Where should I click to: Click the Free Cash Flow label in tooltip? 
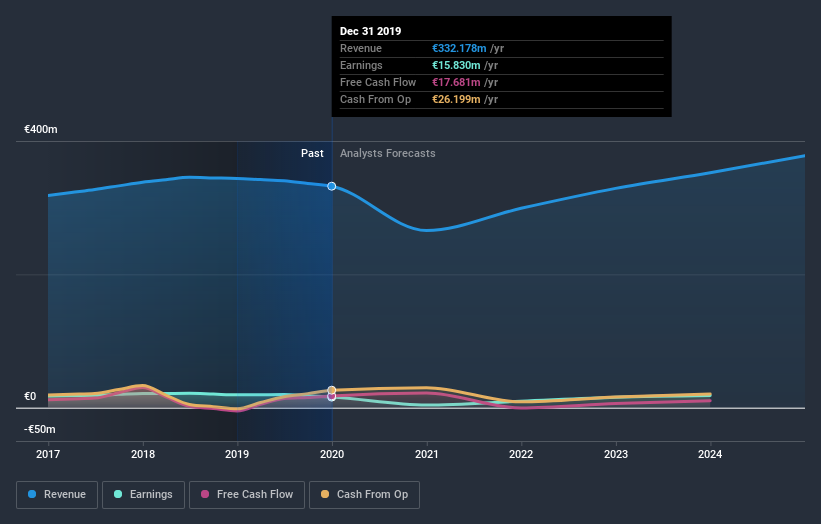tap(378, 82)
